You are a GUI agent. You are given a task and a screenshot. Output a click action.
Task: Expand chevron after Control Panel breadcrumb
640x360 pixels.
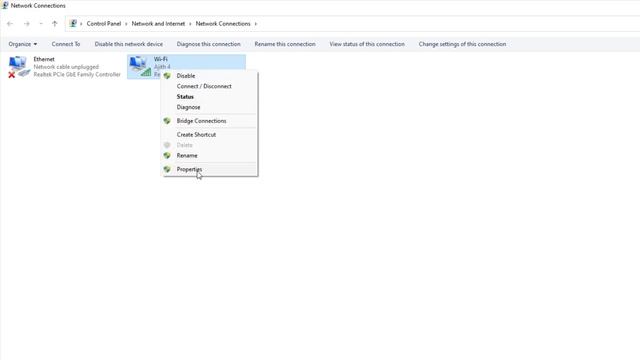126,24
